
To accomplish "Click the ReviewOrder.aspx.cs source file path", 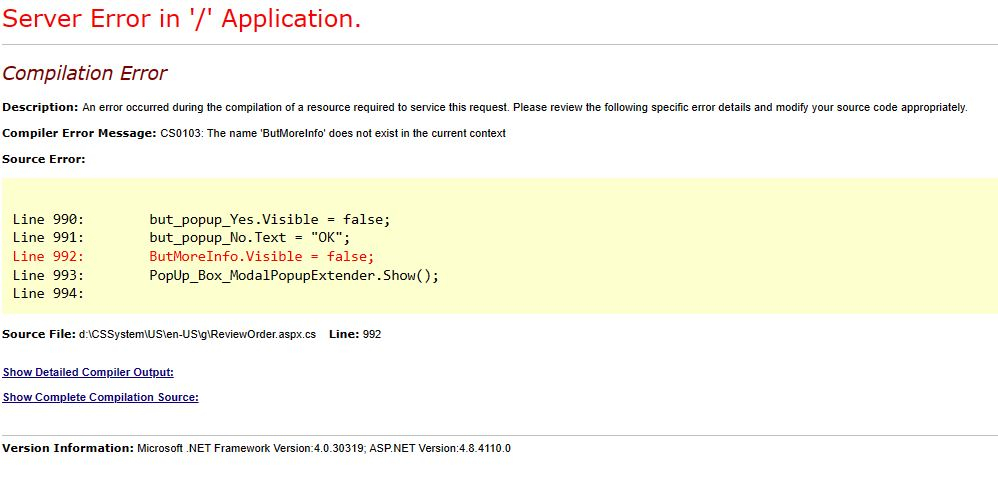I will (x=197, y=334).
